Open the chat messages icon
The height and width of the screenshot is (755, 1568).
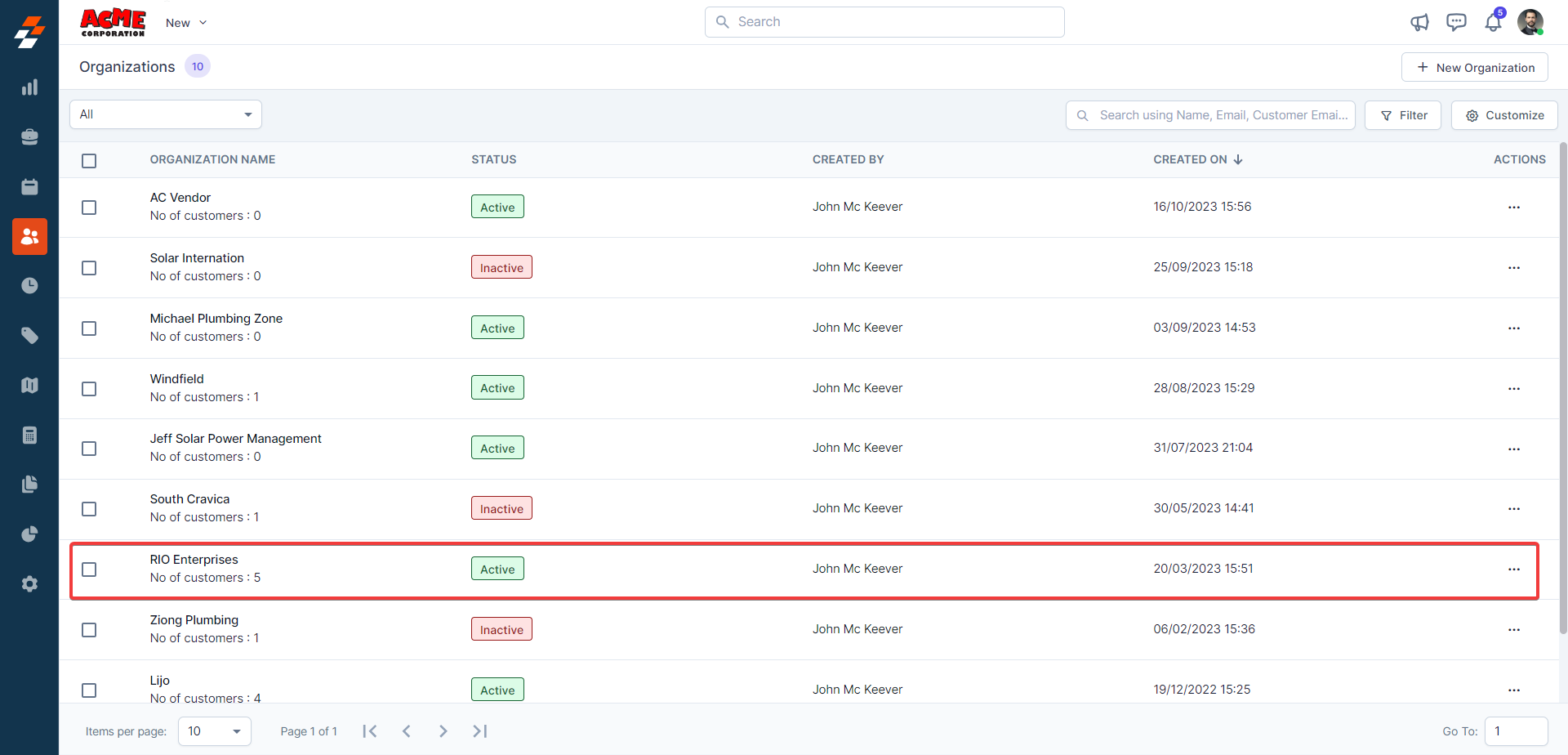pos(1456,22)
